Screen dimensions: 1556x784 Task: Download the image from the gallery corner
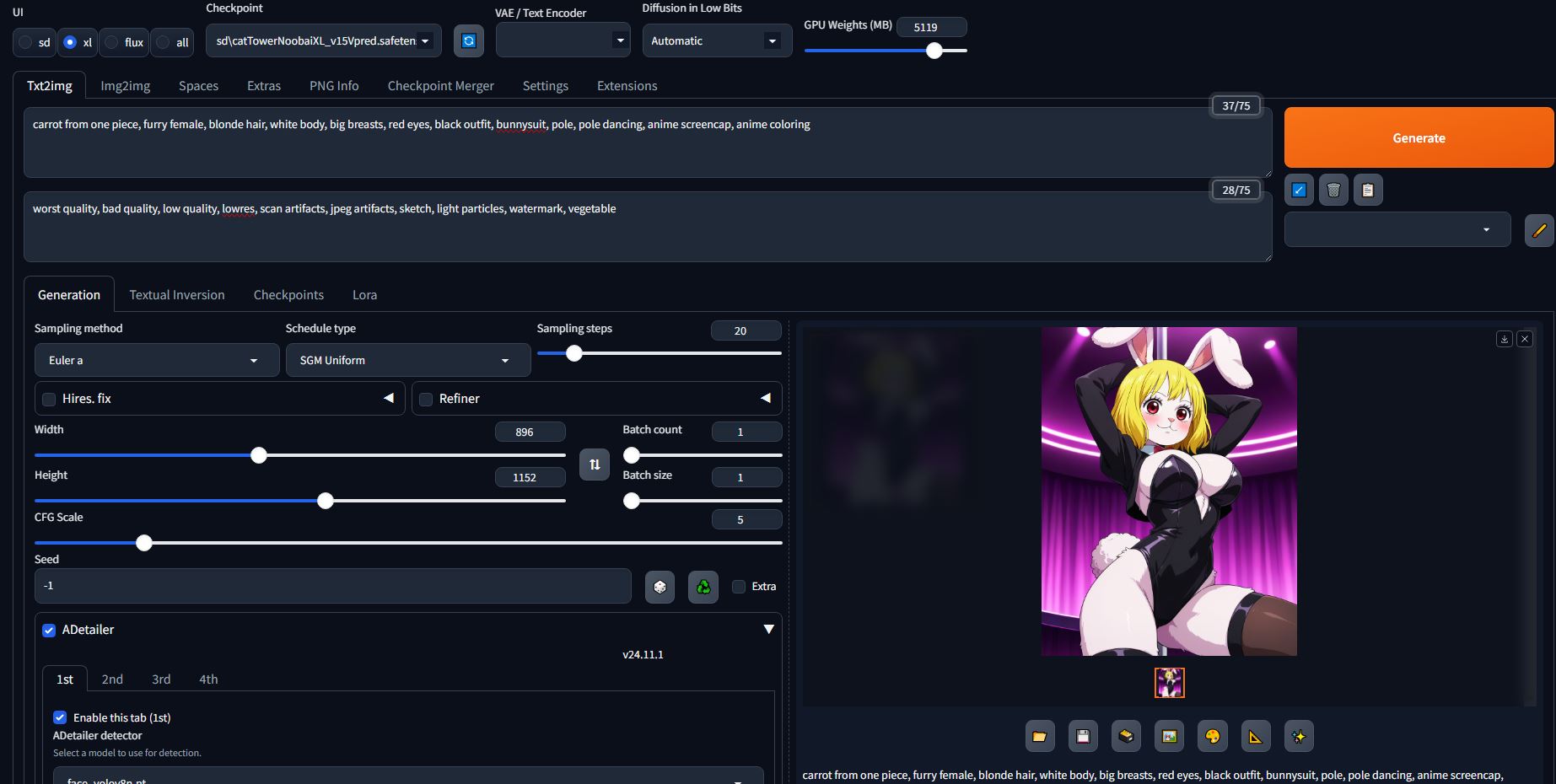click(1504, 339)
